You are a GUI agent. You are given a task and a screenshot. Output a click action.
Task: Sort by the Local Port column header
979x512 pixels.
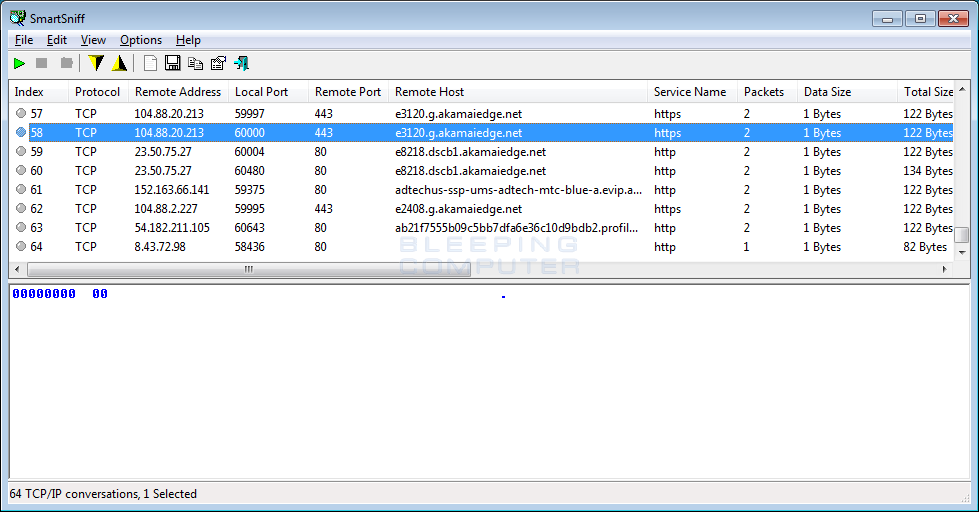268,92
